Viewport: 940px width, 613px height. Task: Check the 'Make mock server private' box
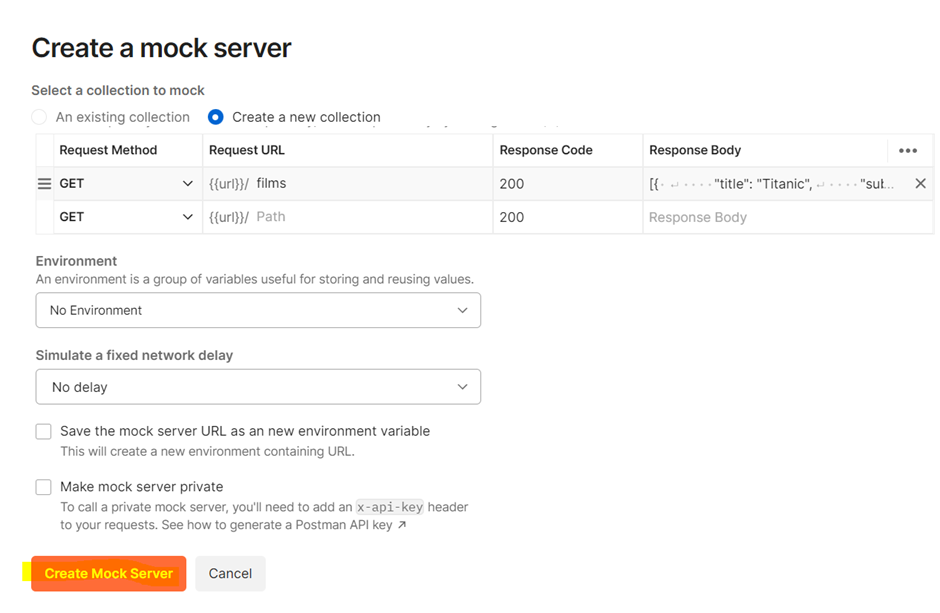[x=44, y=487]
